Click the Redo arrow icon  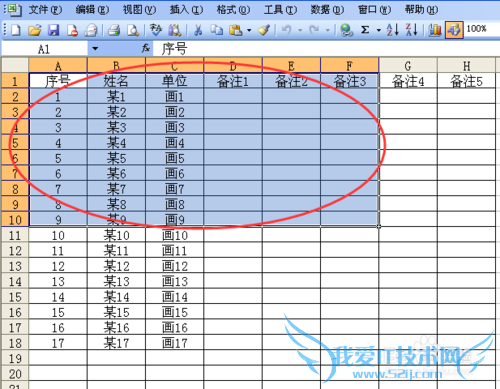click(x=314, y=30)
